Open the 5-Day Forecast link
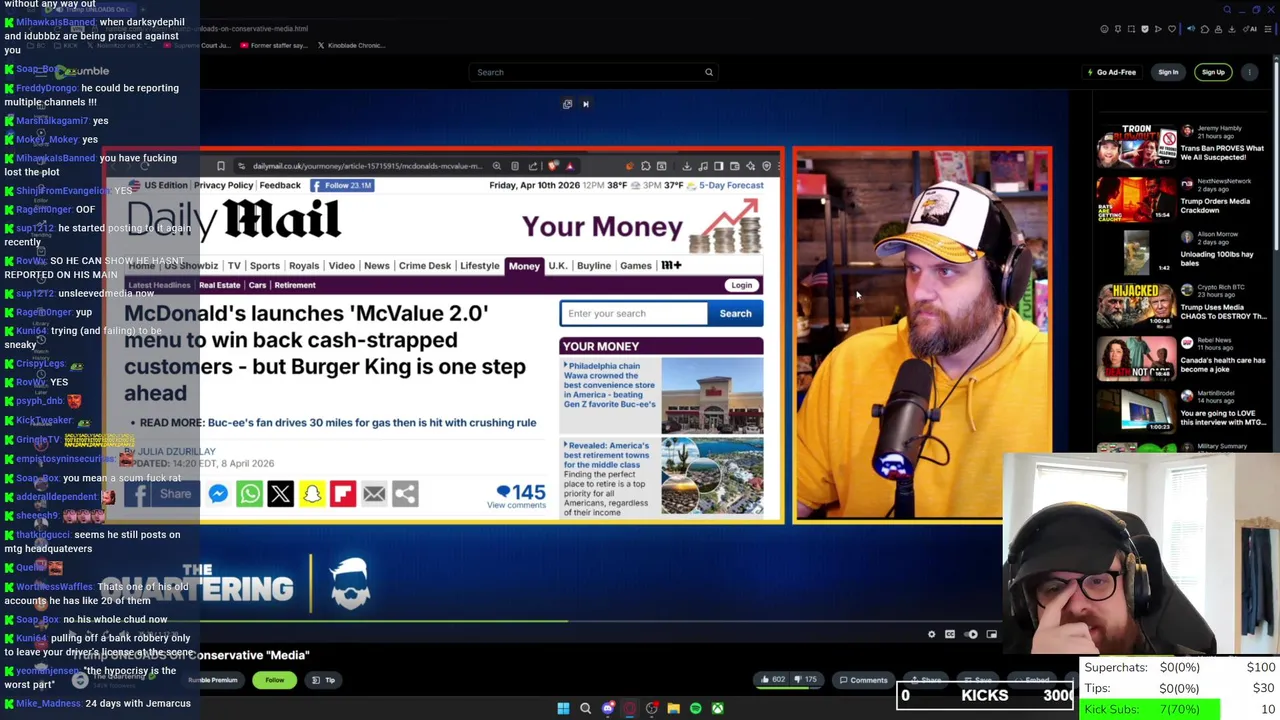Viewport: 1280px width, 720px height. pos(731,185)
